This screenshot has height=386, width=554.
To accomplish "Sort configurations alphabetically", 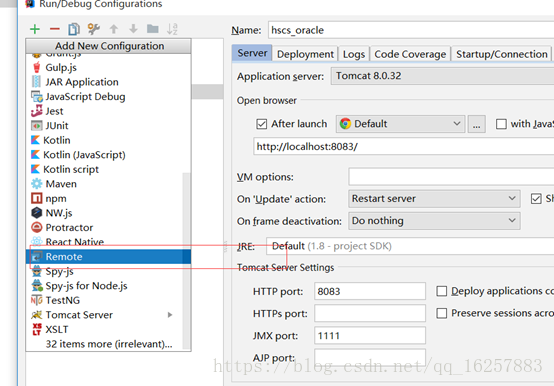I will [172, 29].
